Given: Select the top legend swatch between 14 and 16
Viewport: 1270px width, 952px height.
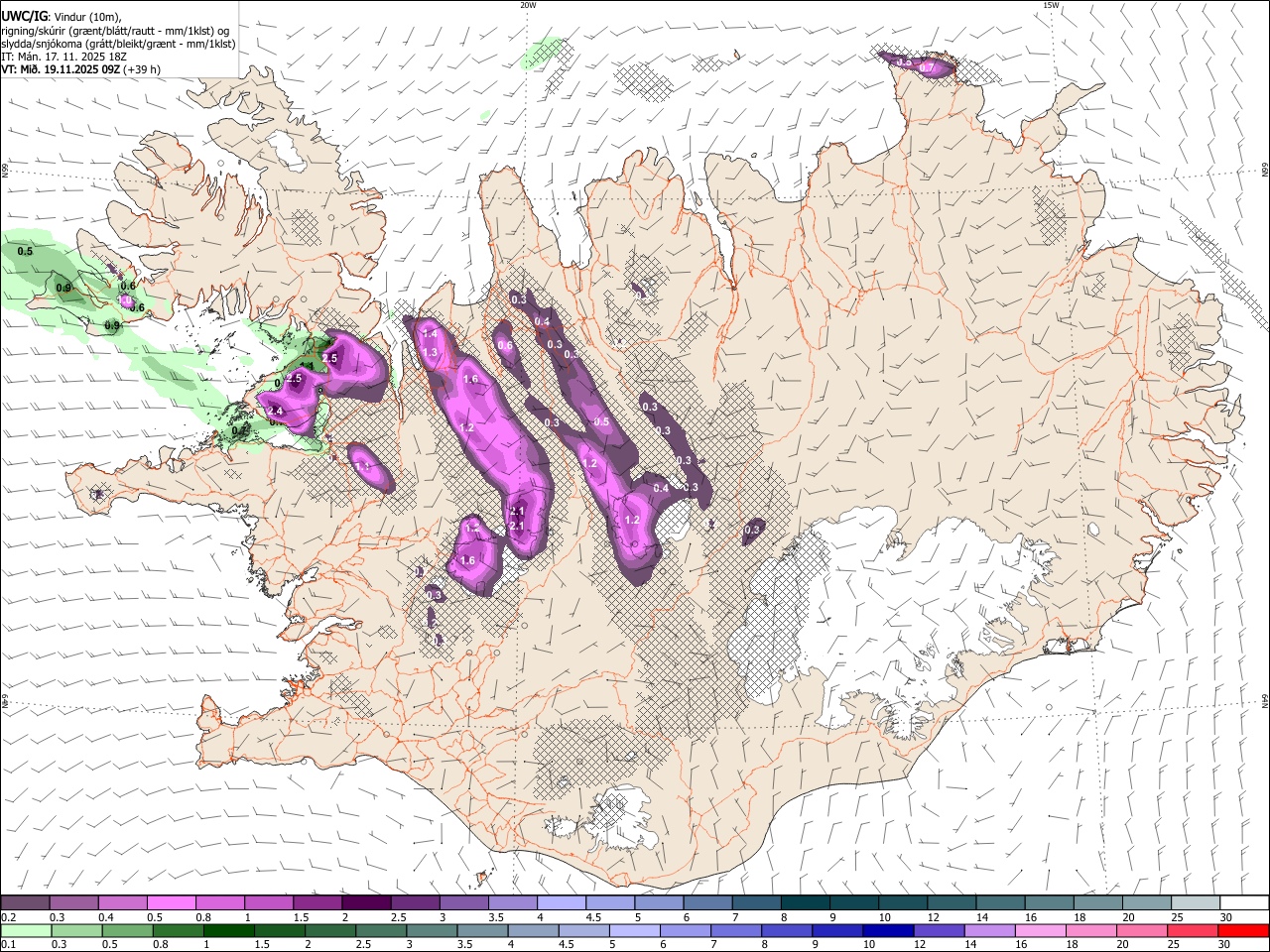Looking at the screenshot, I should point(1001,903).
